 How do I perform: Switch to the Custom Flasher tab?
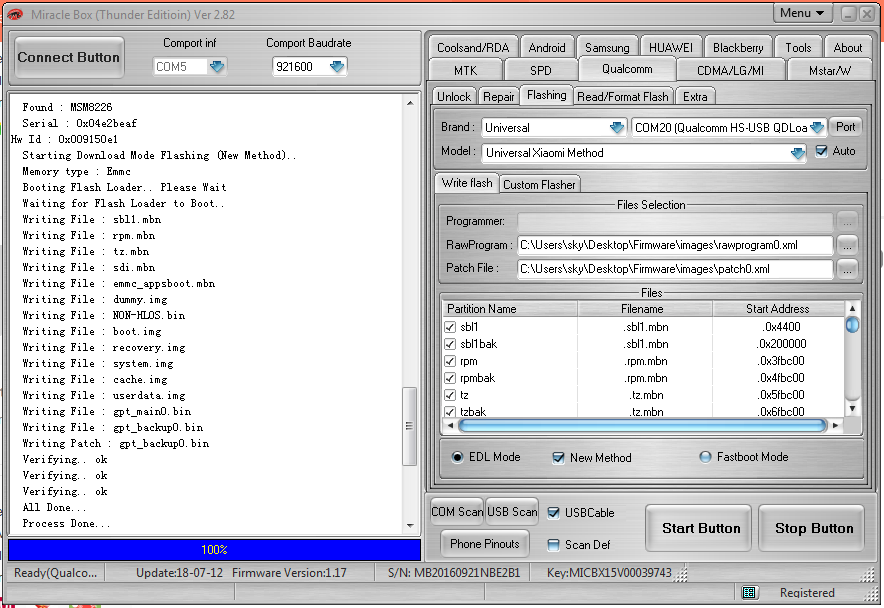[539, 184]
